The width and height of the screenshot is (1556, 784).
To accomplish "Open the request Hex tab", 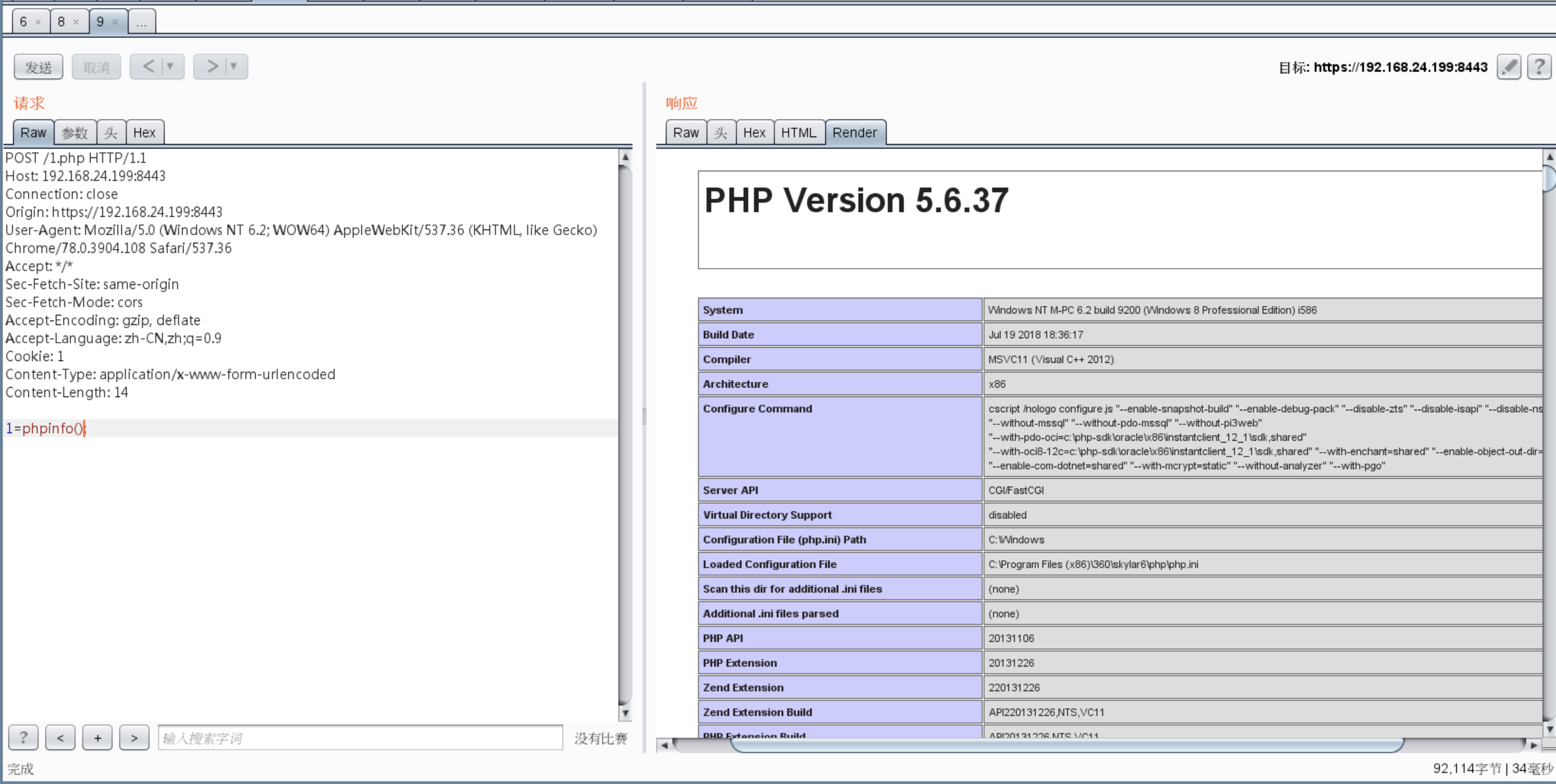I will 144,132.
